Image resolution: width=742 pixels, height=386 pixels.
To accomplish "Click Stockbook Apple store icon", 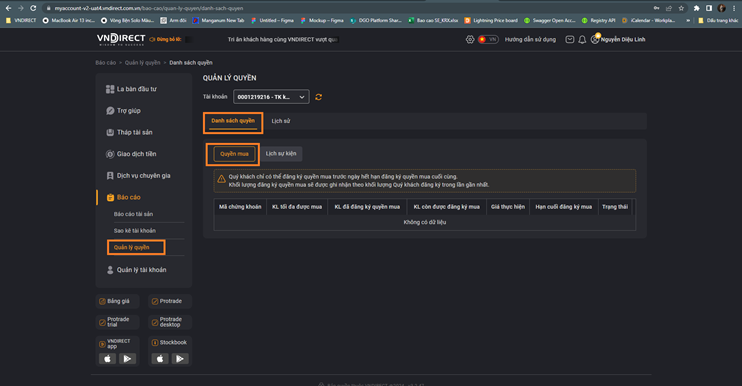I will pyautogui.click(x=160, y=359).
